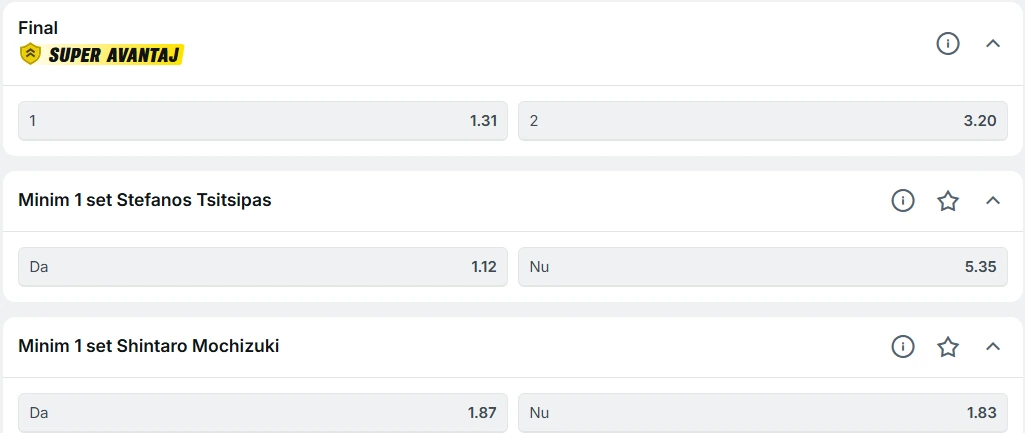Pick Da at 1.87 for Mochizuki set

tap(263, 413)
